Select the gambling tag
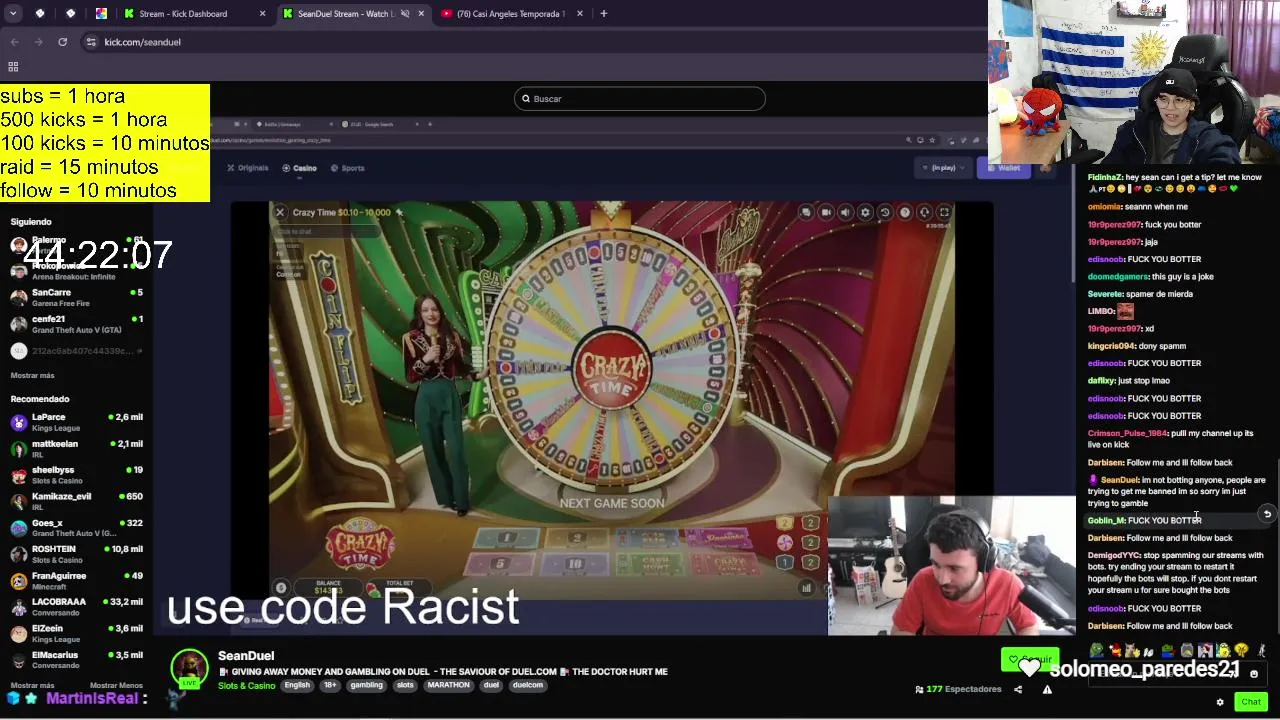The image size is (1280, 720). [x=366, y=686]
